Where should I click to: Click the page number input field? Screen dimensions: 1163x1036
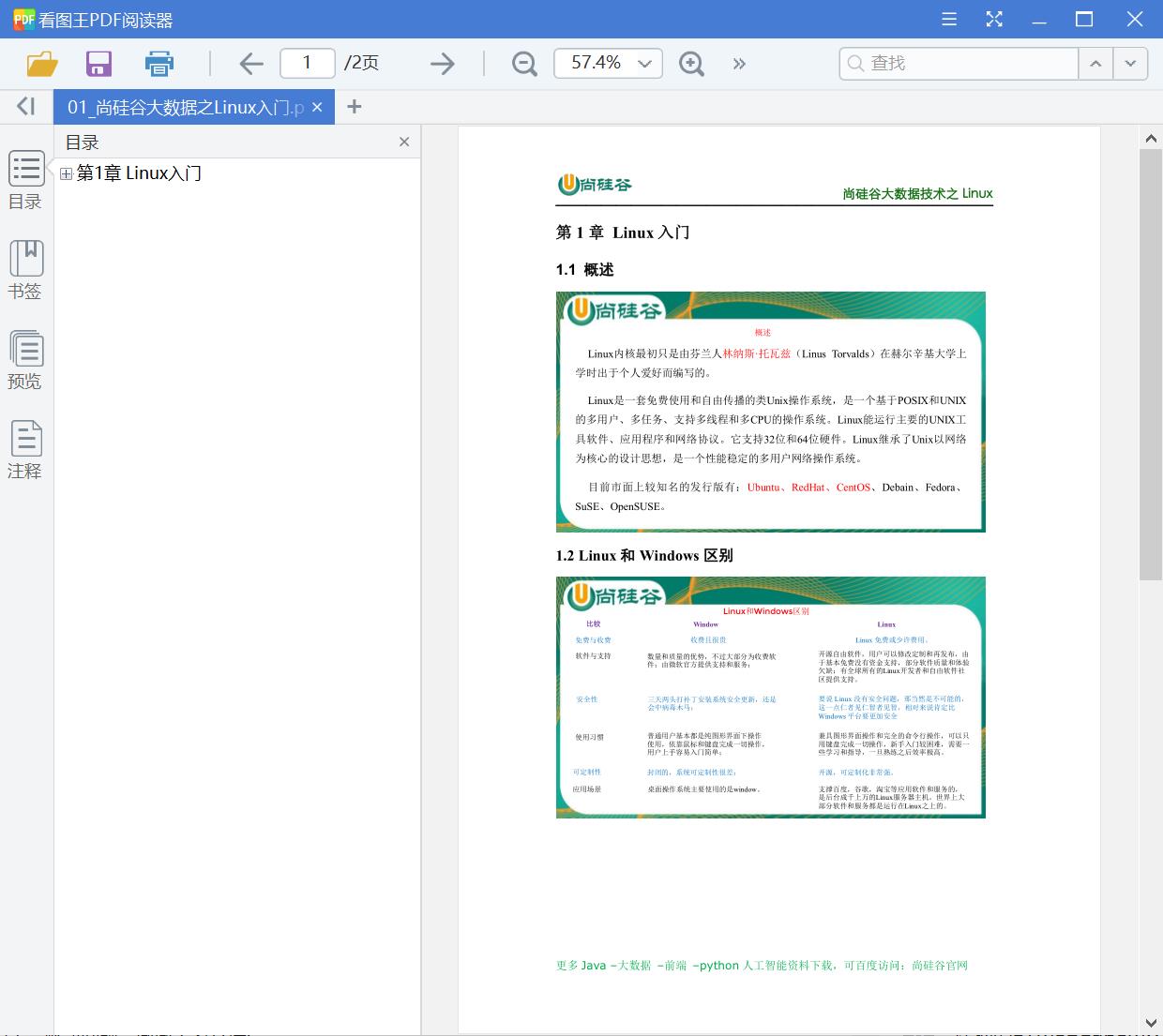click(308, 63)
